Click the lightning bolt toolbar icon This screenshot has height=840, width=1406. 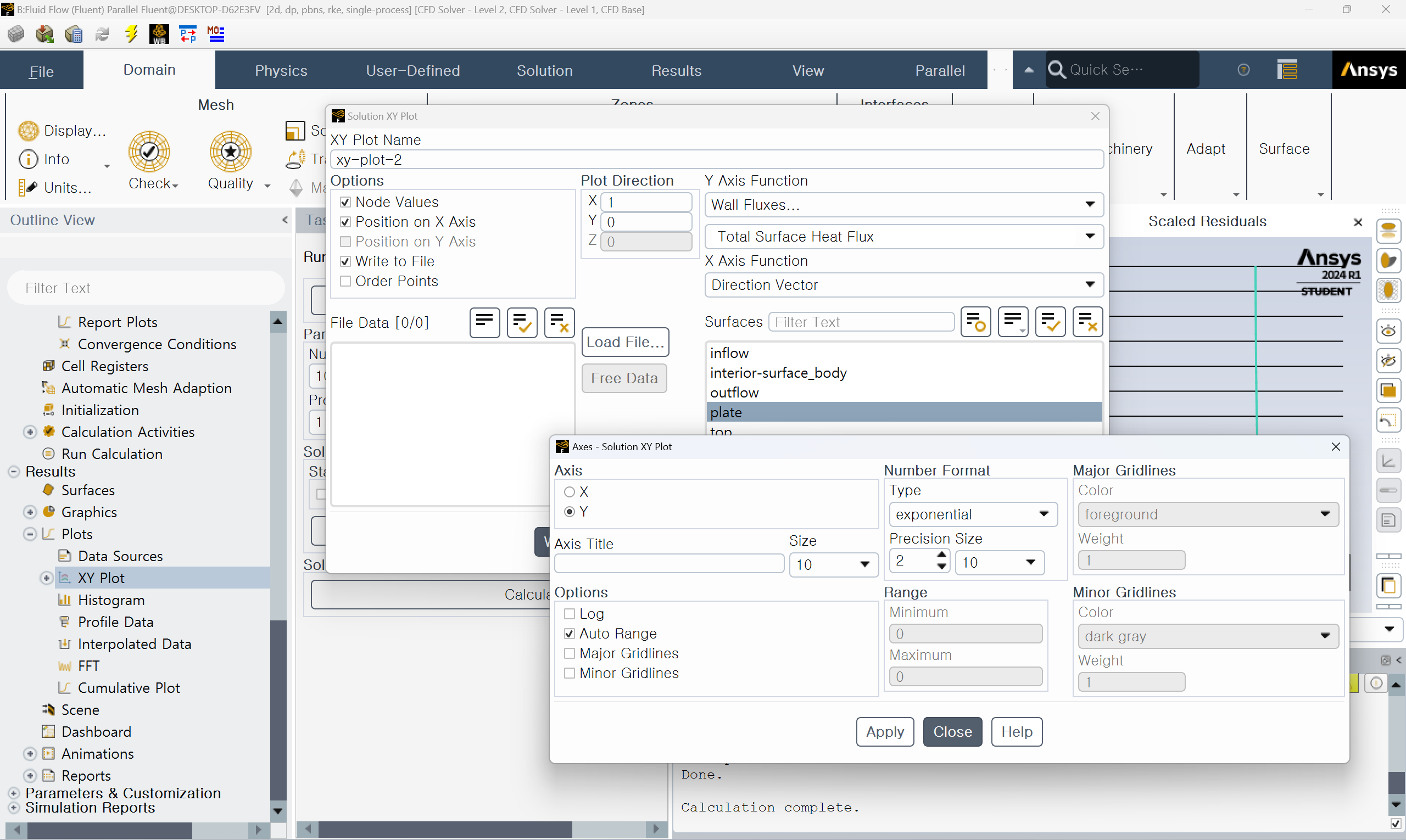[131, 34]
